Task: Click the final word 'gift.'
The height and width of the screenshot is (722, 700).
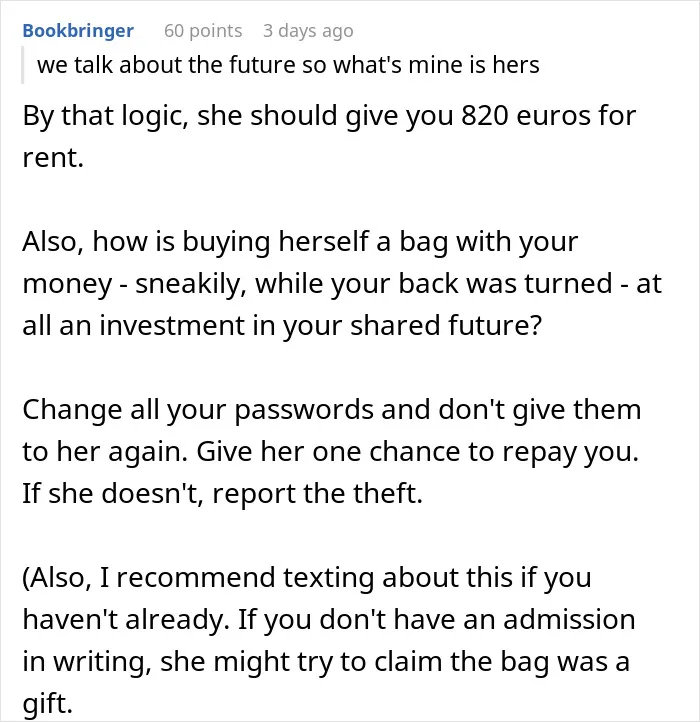Action: coord(47,704)
